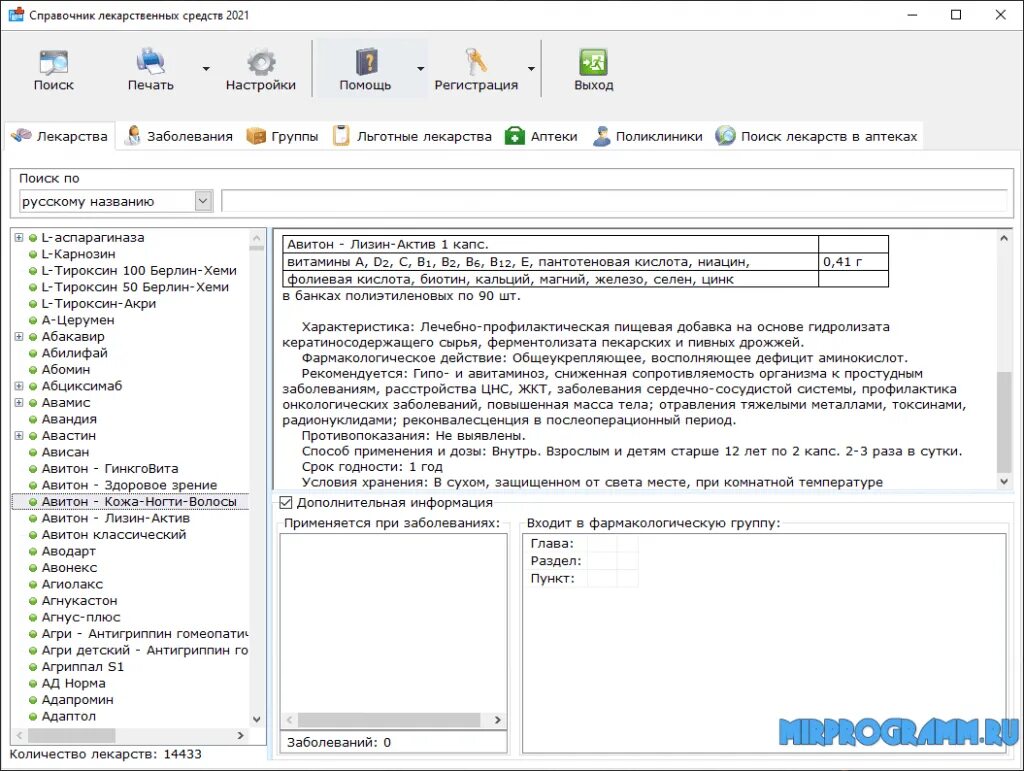The image size is (1024, 771).
Task: Click the Заболеваний: 0 counter
Action: click(339, 742)
